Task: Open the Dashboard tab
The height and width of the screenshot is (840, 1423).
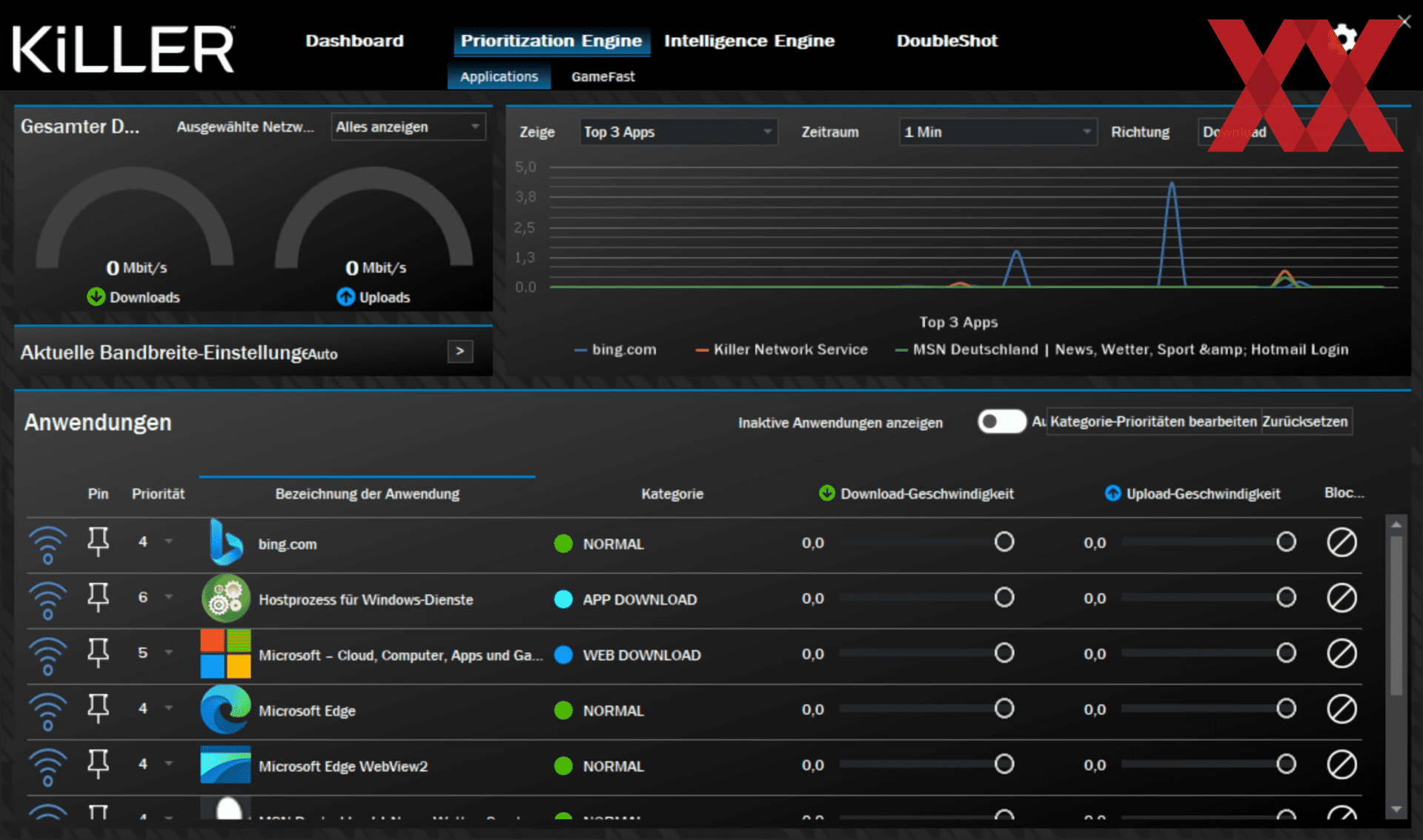Action: pyautogui.click(x=354, y=41)
